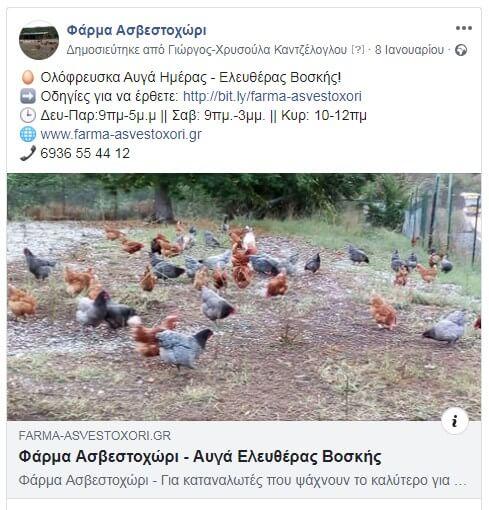Click the clock emoji beside opening hours
The height and width of the screenshot is (510, 489).
28,116
